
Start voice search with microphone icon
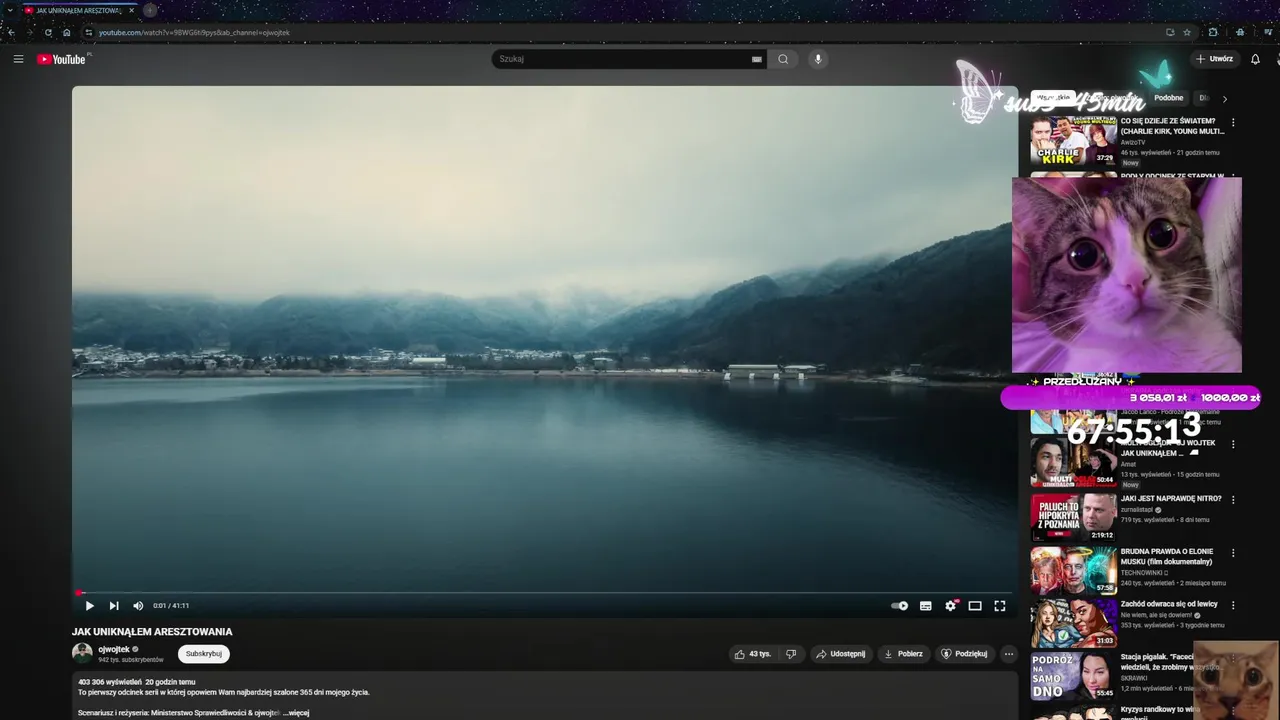click(x=818, y=59)
